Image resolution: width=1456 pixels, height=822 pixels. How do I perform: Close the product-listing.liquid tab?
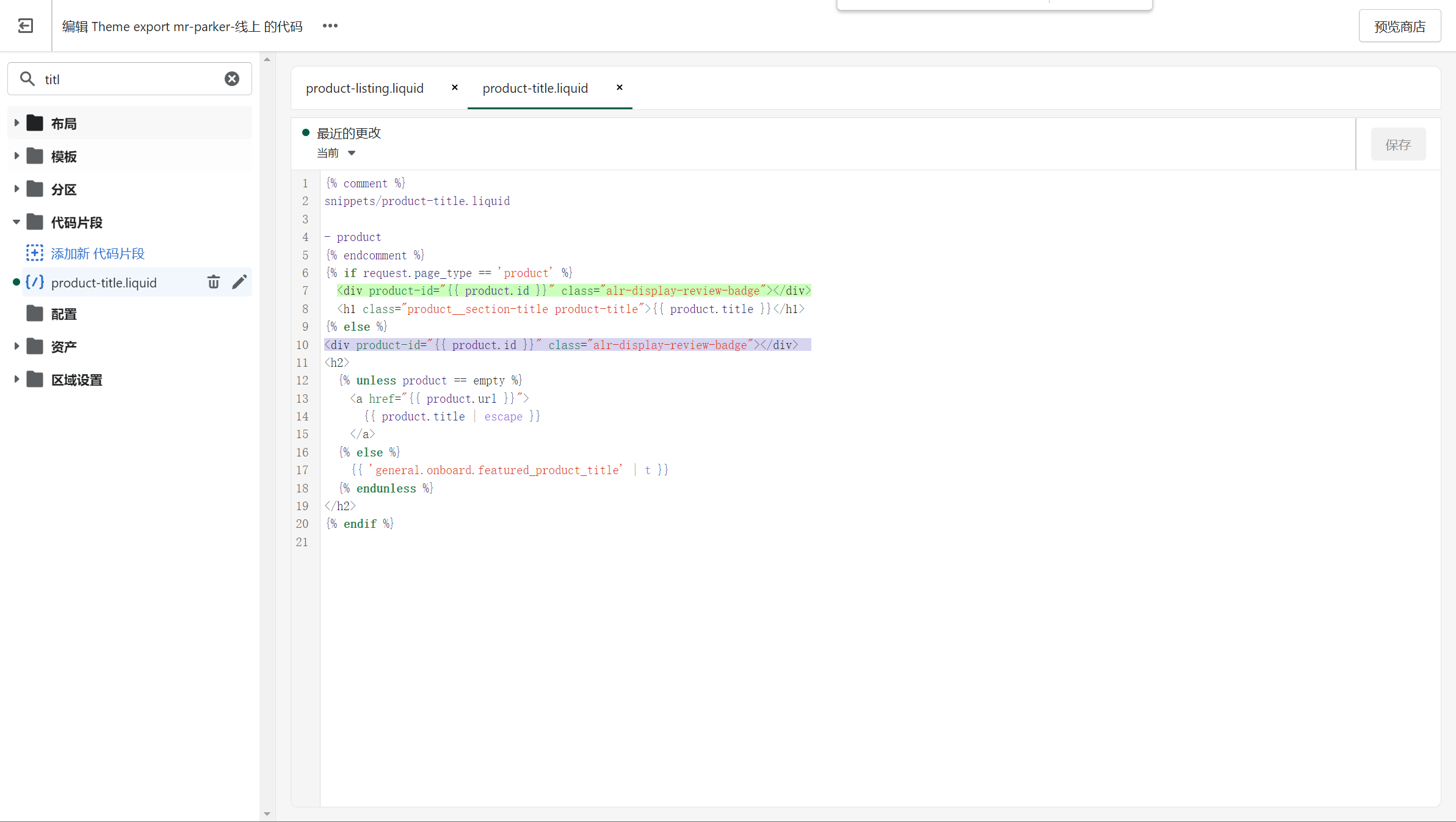point(455,88)
